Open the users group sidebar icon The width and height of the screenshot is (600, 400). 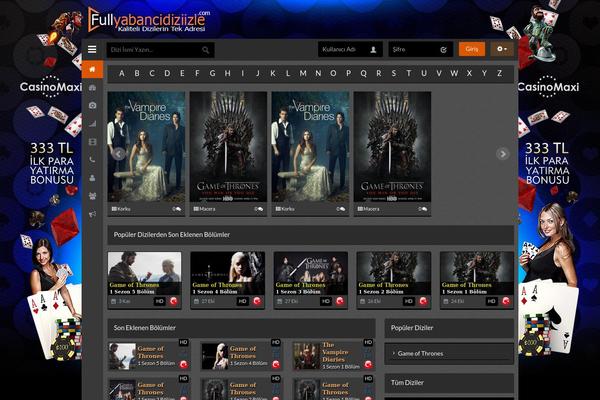(92, 196)
